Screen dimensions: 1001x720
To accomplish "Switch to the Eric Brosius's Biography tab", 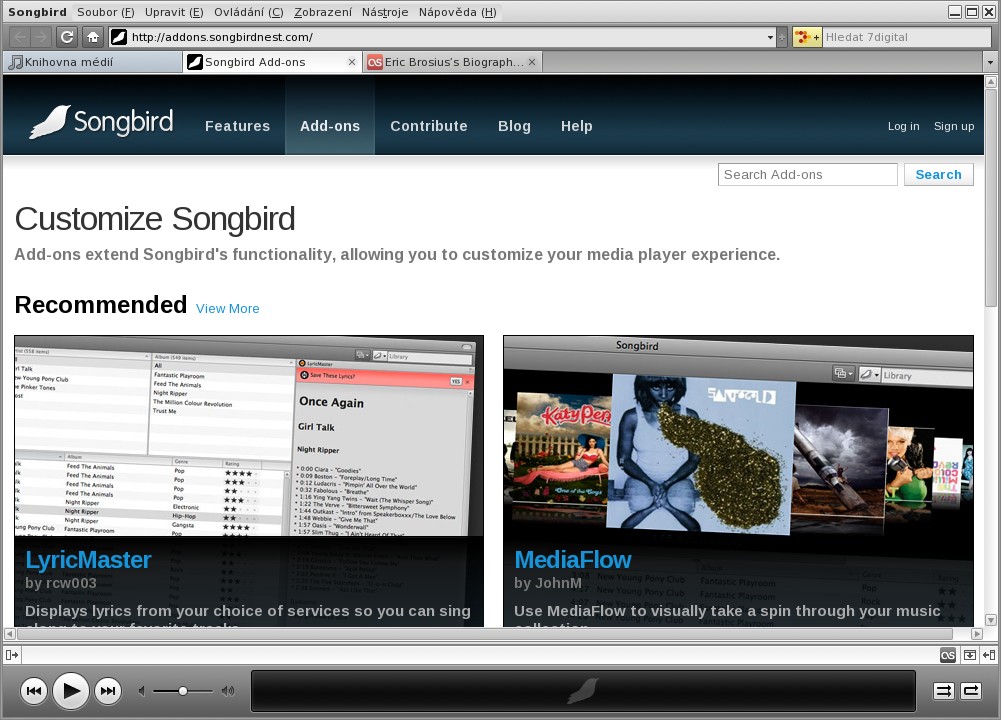I will point(453,62).
